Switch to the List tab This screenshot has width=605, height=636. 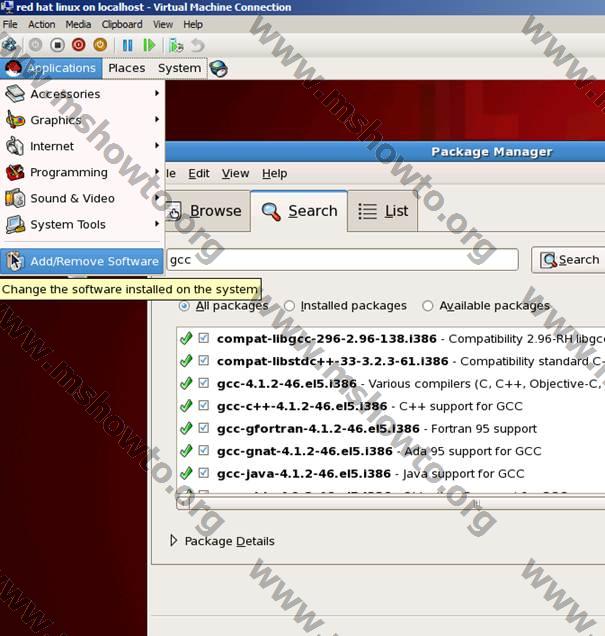(383, 211)
